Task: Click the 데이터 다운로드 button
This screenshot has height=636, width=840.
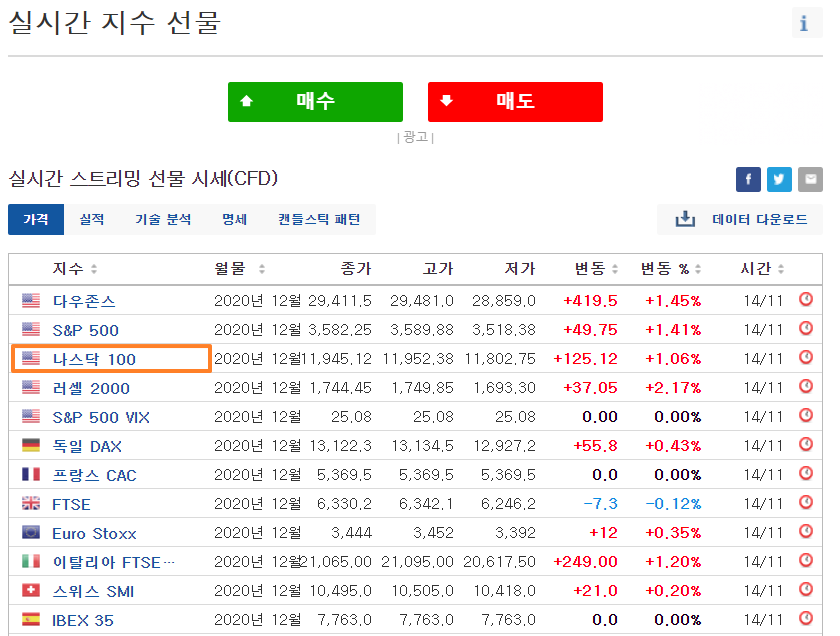Action: point(740,219)
